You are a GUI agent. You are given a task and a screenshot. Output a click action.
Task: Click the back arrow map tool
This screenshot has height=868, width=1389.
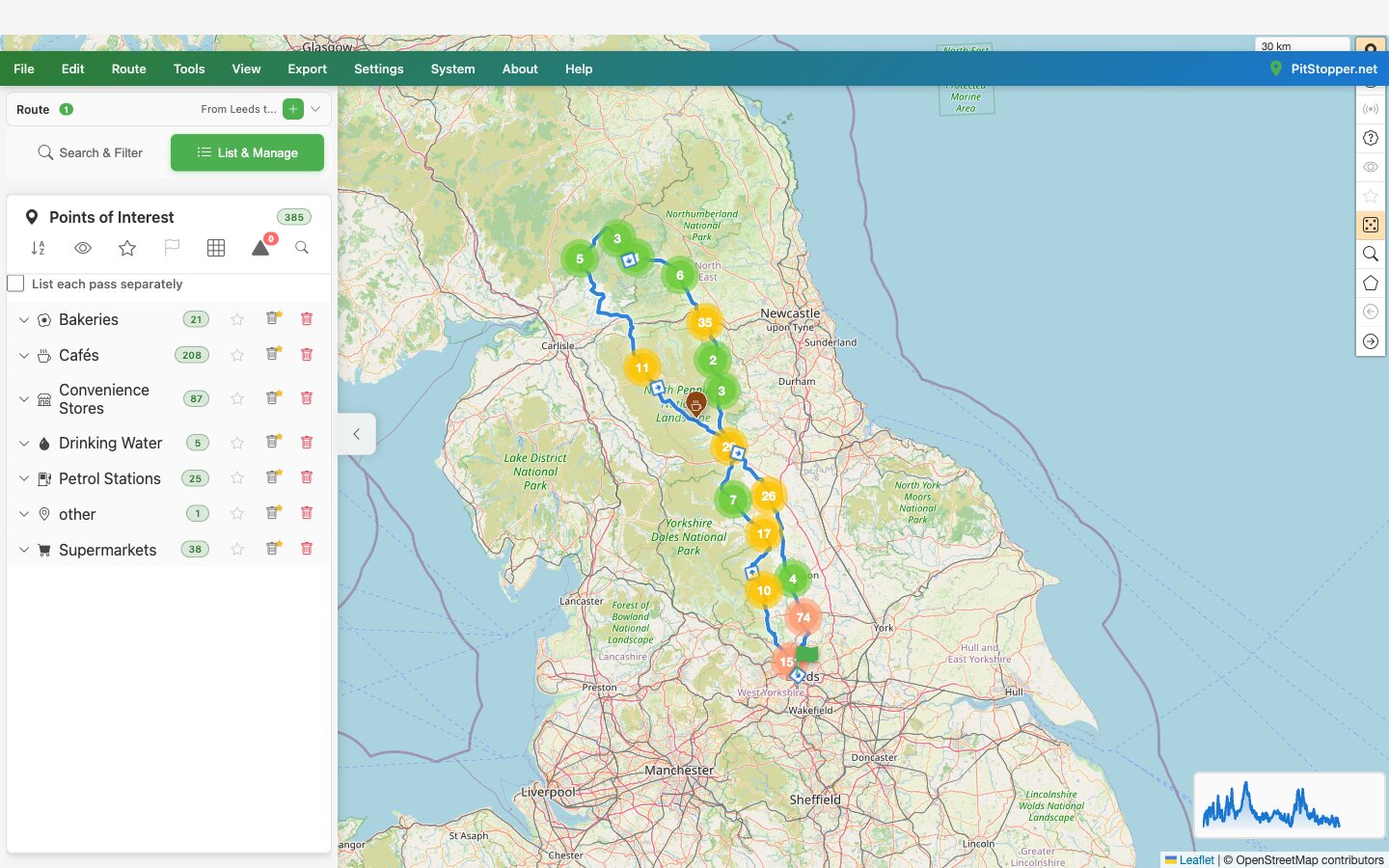click(1371, 312)
